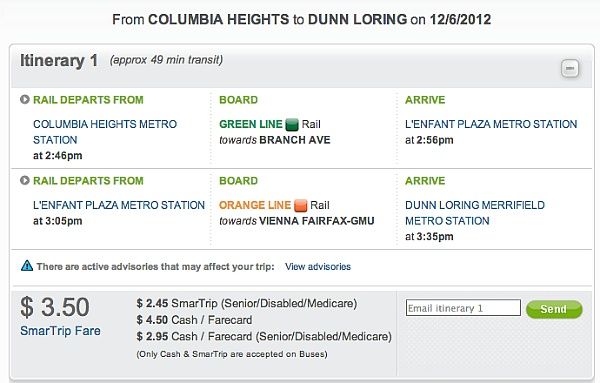Click arrow icon beside second RAIL DEPARTS FROM

(24, 181)
